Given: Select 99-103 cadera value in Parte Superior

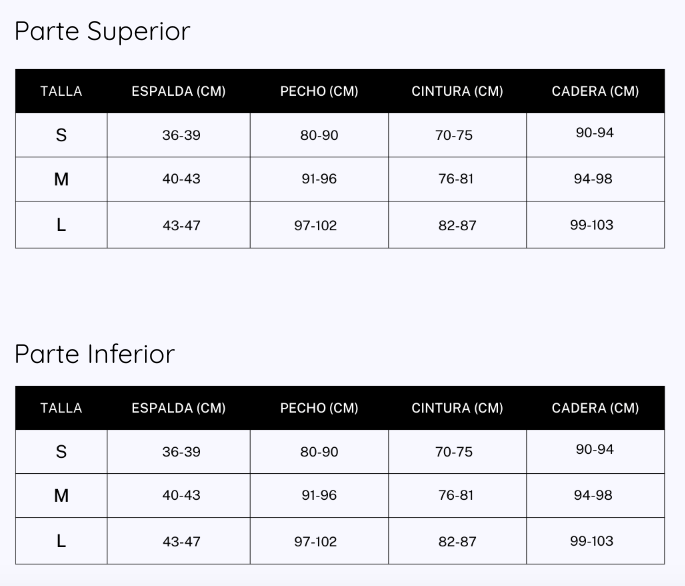Looking at the screenshot, I should [x=592, y=225].
